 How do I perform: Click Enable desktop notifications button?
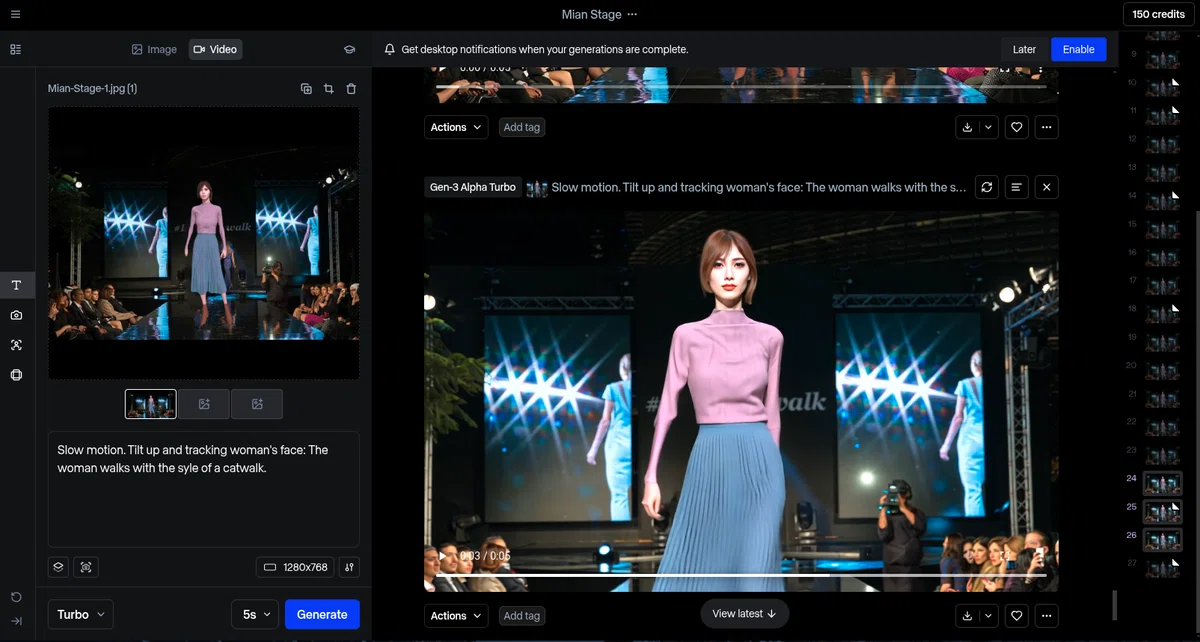pyautogui.click(x=1078, y=49)
